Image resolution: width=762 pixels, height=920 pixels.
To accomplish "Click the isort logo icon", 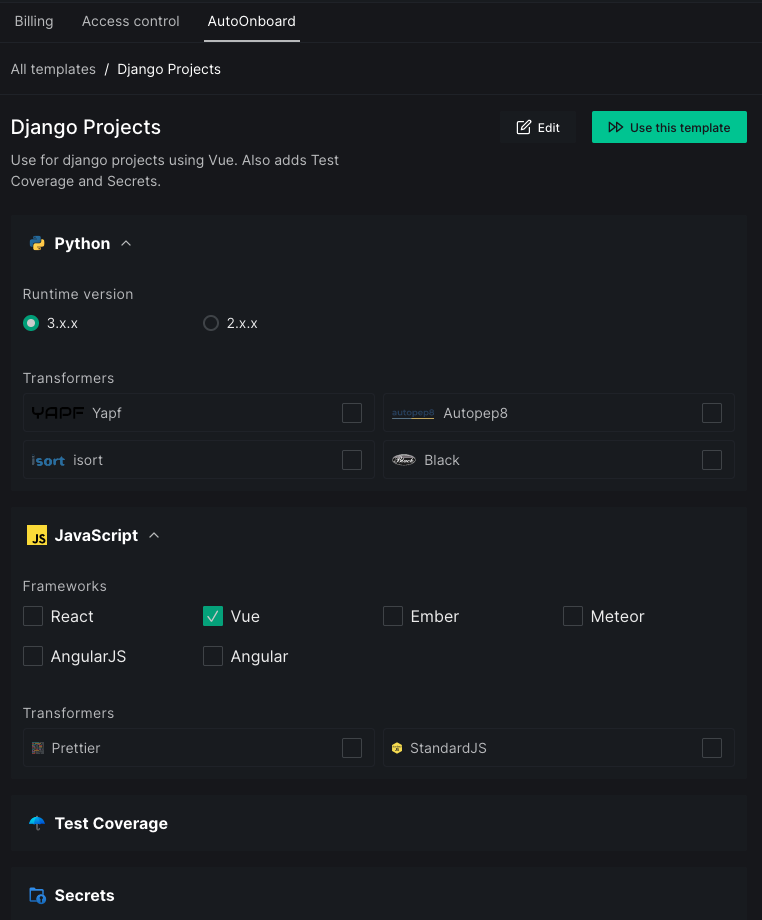I will [x=47, y=460].
